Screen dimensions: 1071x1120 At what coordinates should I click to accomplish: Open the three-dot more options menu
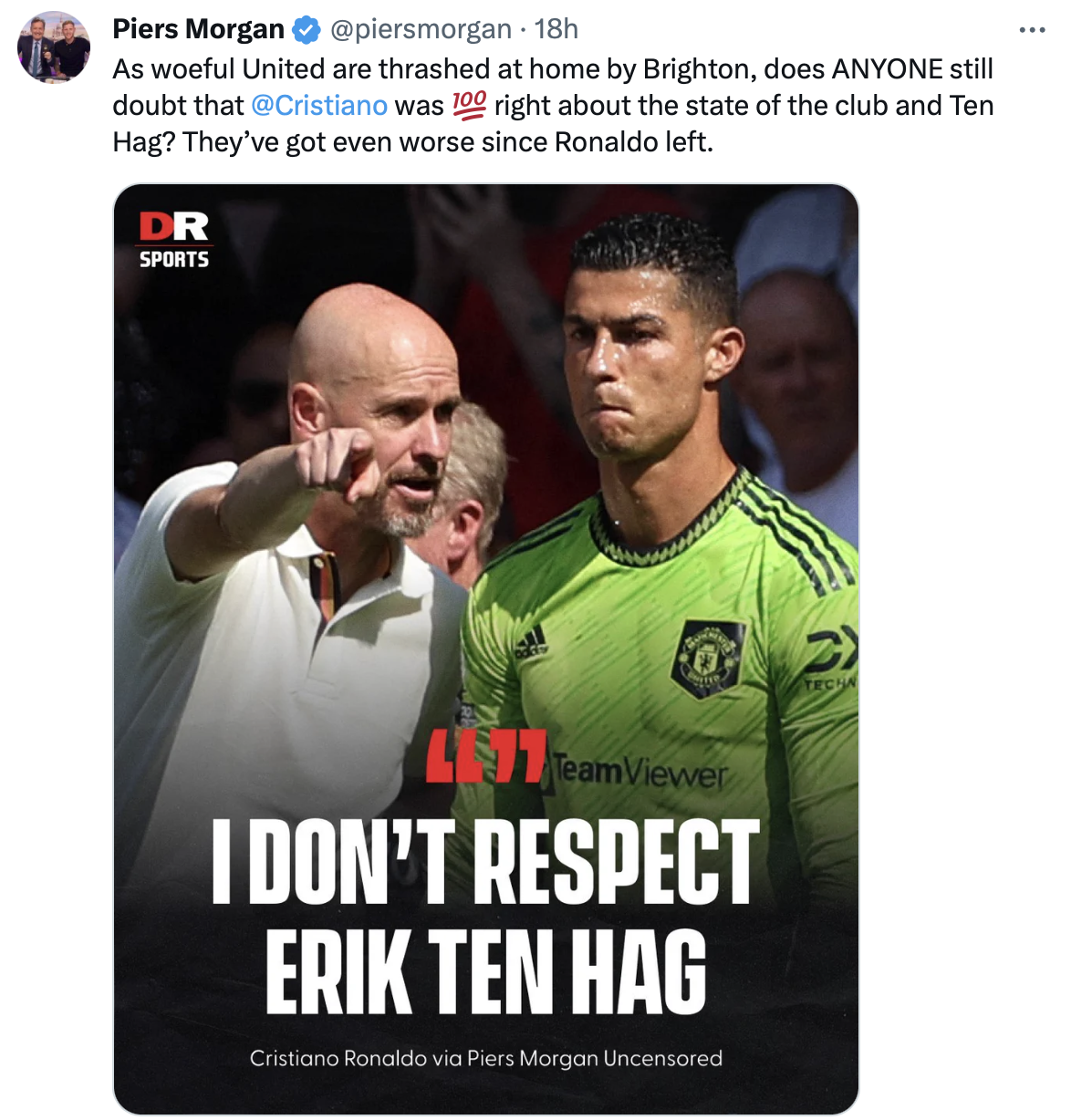click(1032, 30)
